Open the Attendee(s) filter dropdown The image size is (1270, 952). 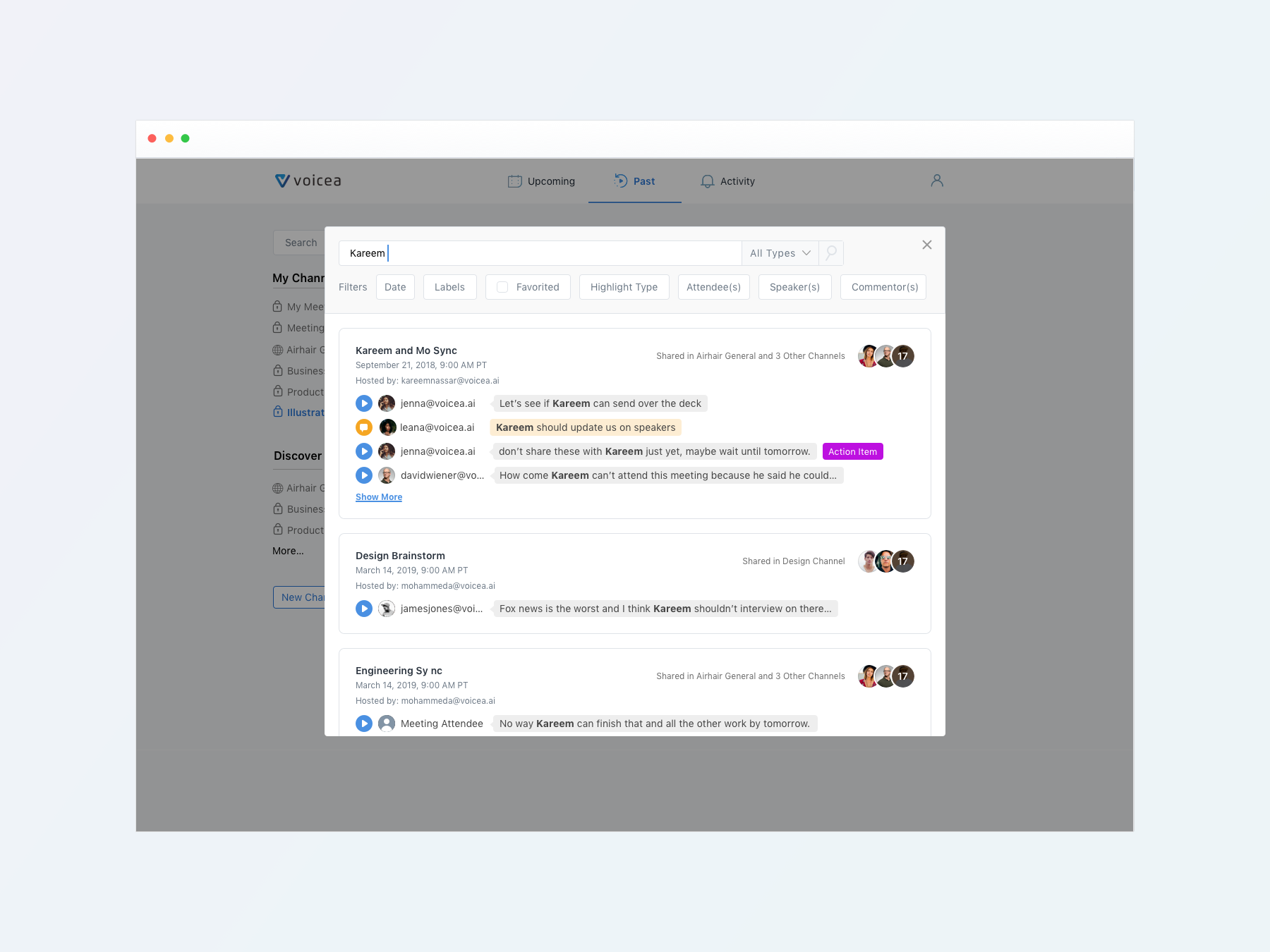pyautogui.click(x=713, y=287)
